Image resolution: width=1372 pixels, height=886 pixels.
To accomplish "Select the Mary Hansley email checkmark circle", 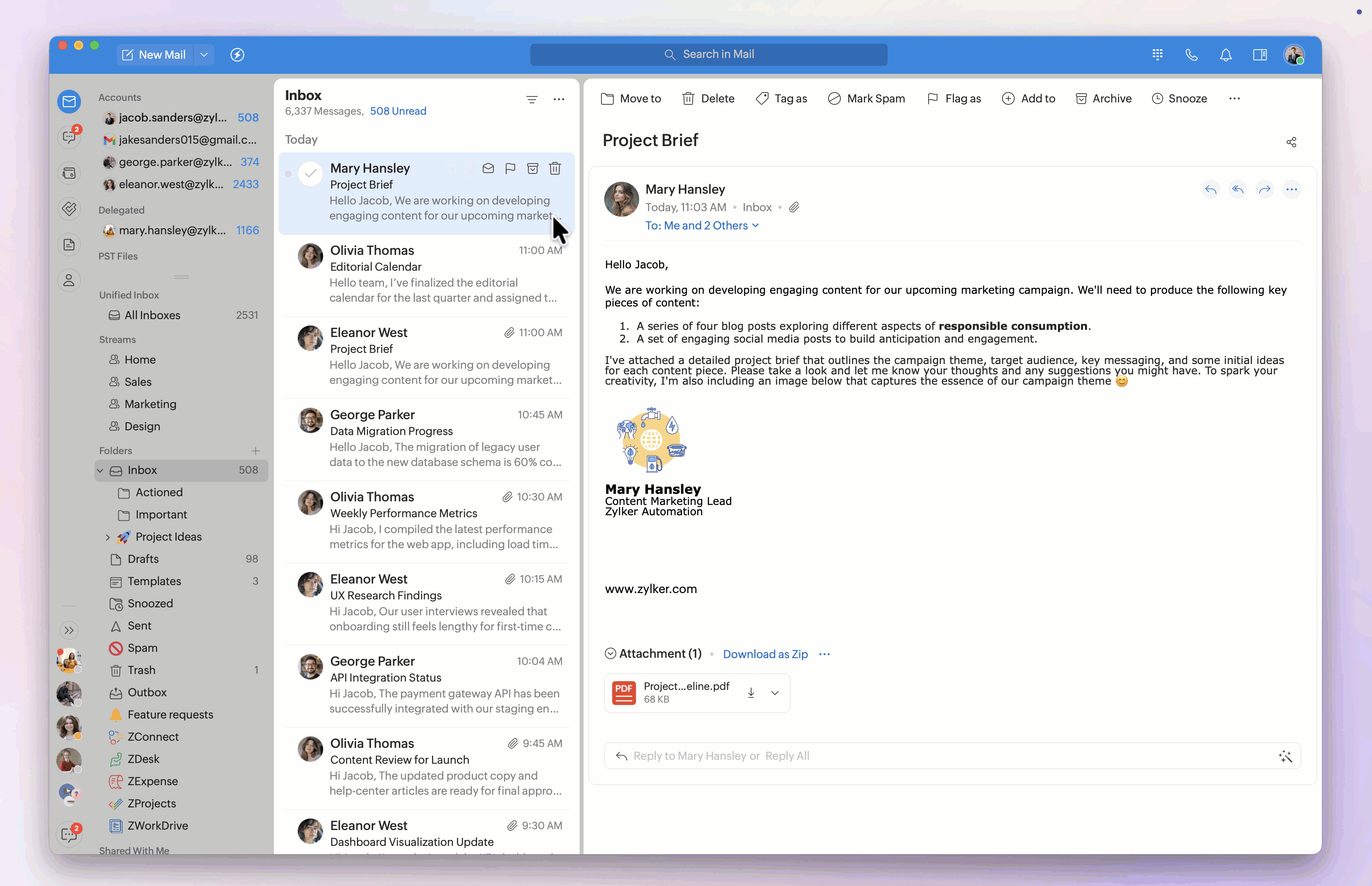I will pyautogui.click(x=310, y=173).
